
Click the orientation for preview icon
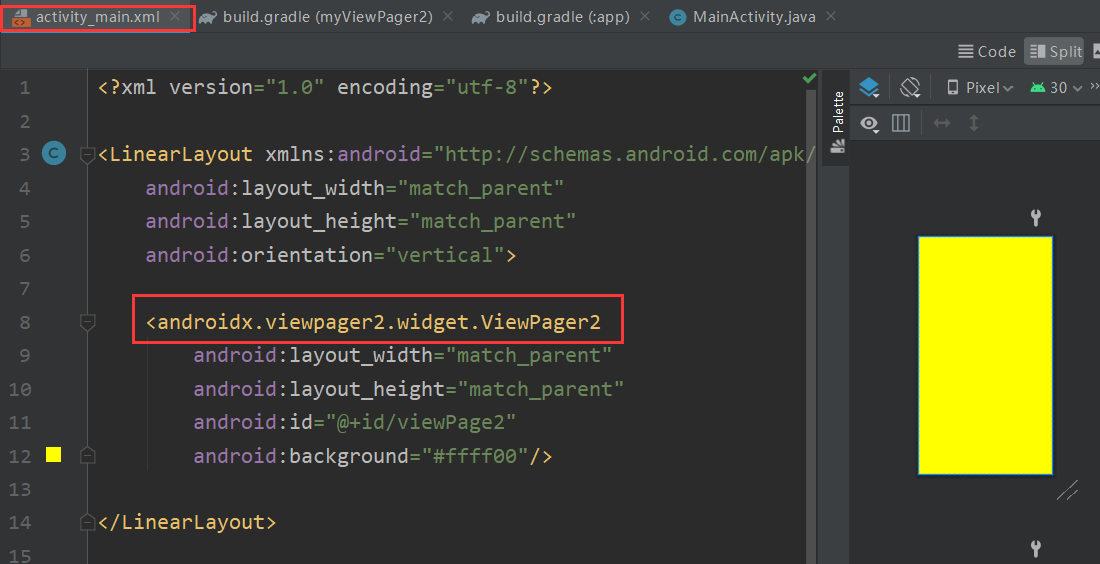(x=910, y=88)
